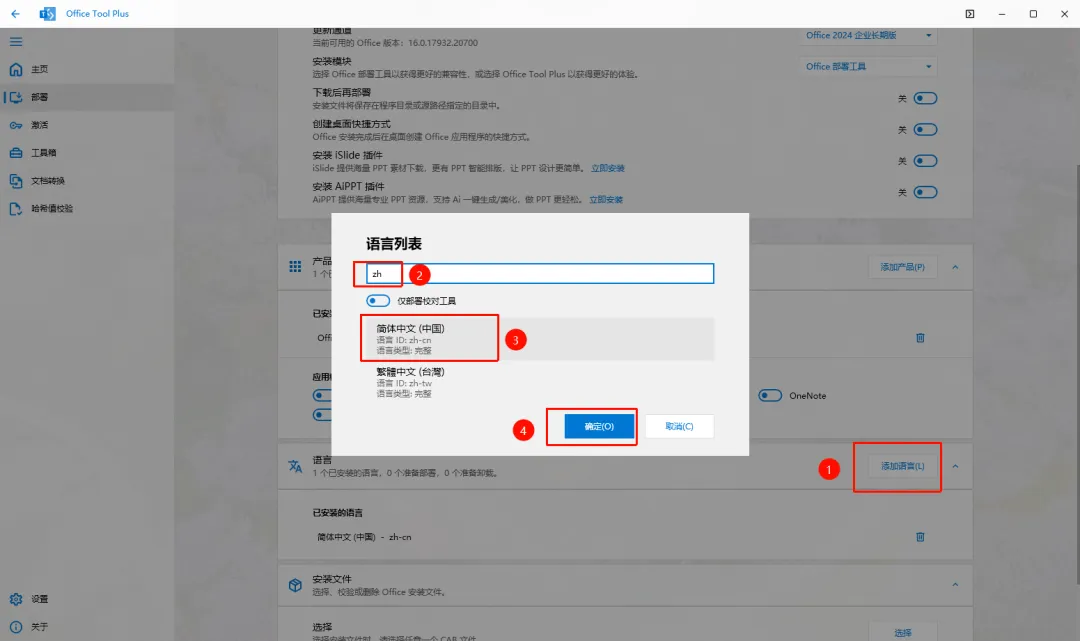The width and height of the screenshot is (1080, 641).
Task: Click the language translate icon
Action: point(295,466)
